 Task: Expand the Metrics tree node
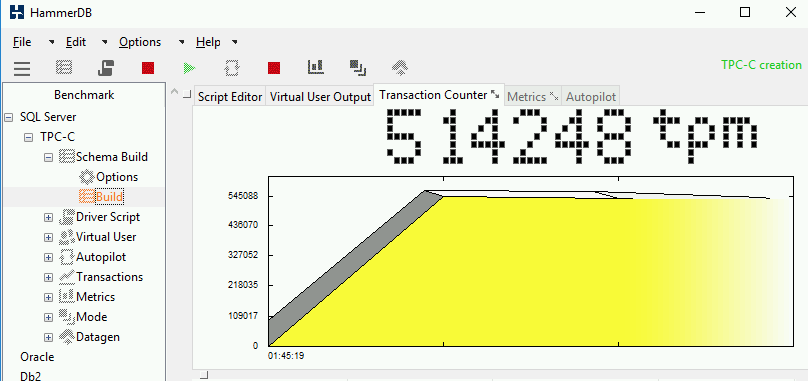48,297
